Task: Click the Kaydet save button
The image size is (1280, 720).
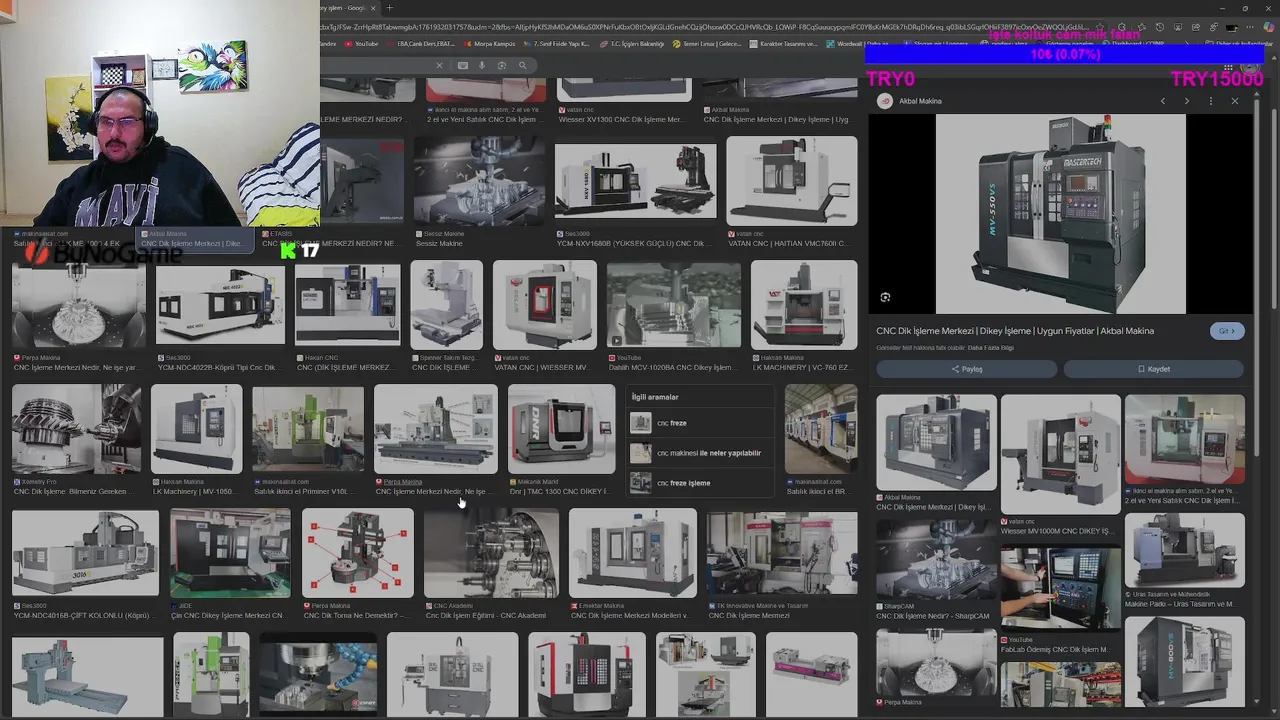Action: coord(1154,369)
